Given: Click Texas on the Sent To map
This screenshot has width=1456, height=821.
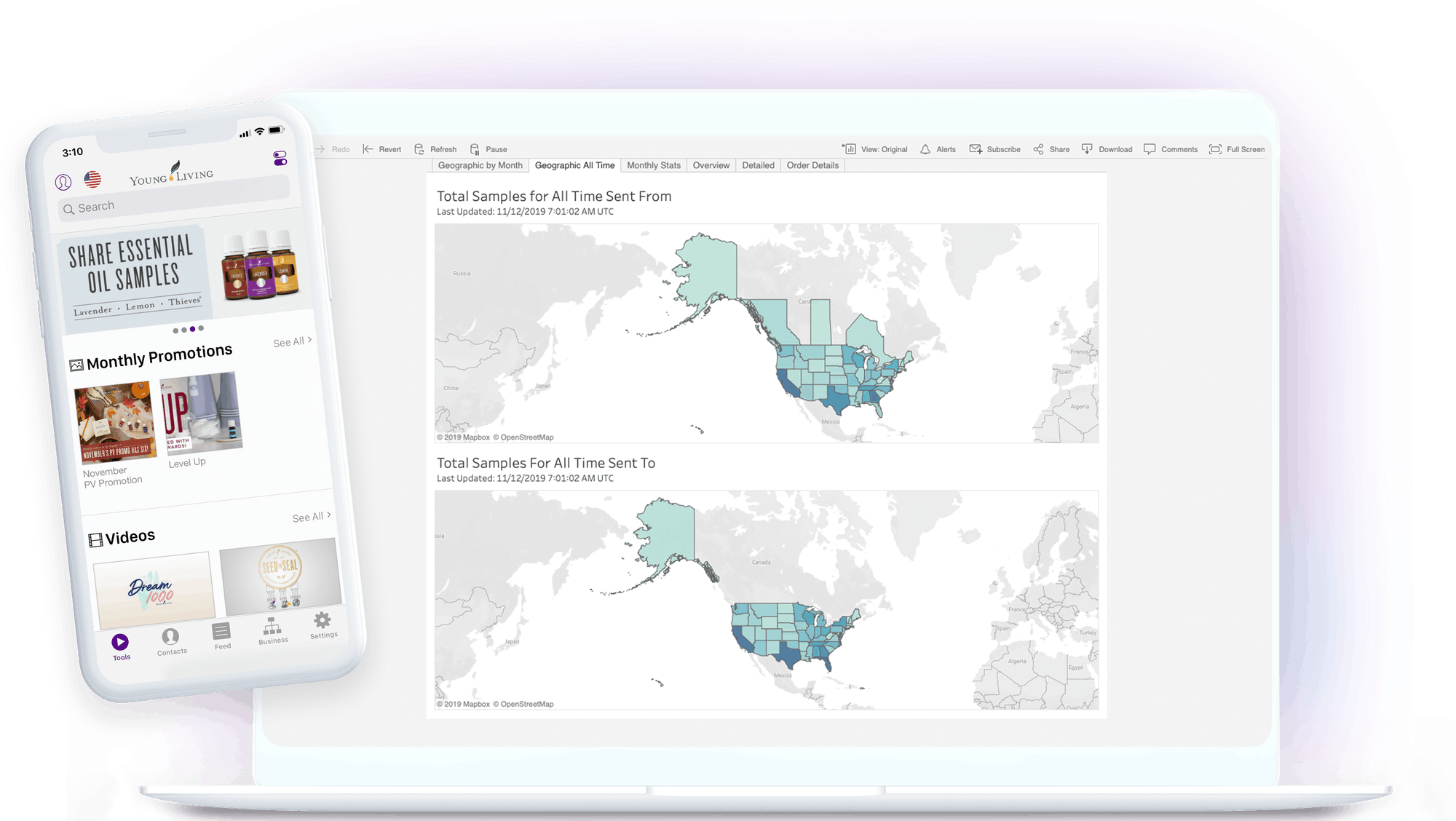Looking at the screenshot, I should (788, 654).
